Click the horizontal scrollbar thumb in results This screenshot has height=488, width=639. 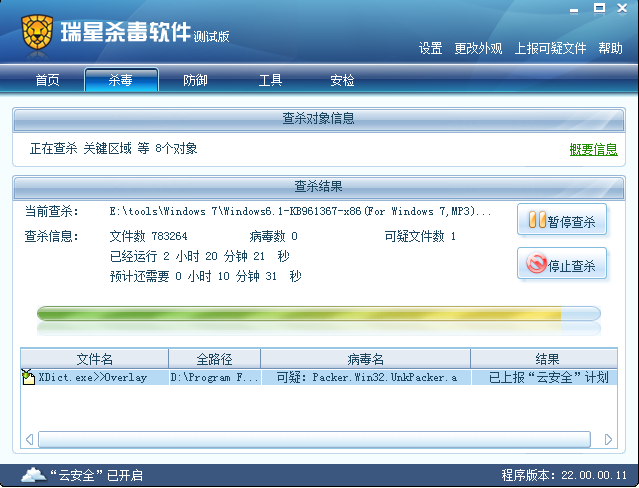(314, 439)
